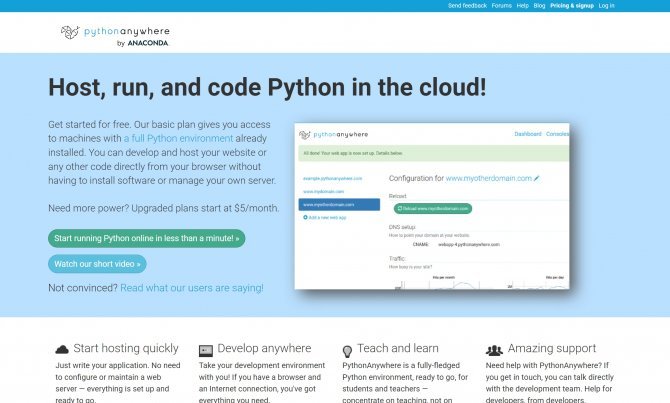Click the PythonAnywhere snake logo in header
The height and width of the screenshot is (403, 670).
point(70,32)
